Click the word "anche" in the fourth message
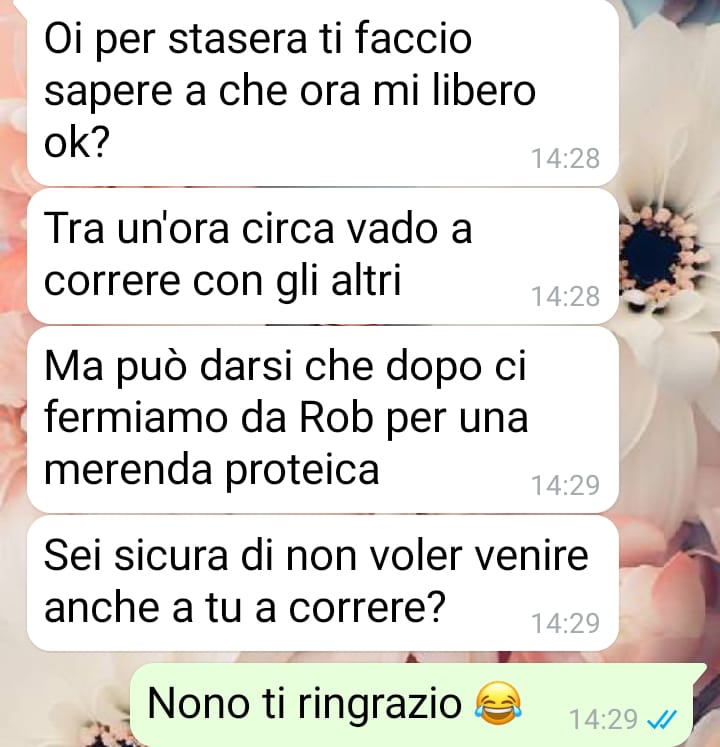The width and height of the screenshot is (720, 747). (x=101, y=607)
